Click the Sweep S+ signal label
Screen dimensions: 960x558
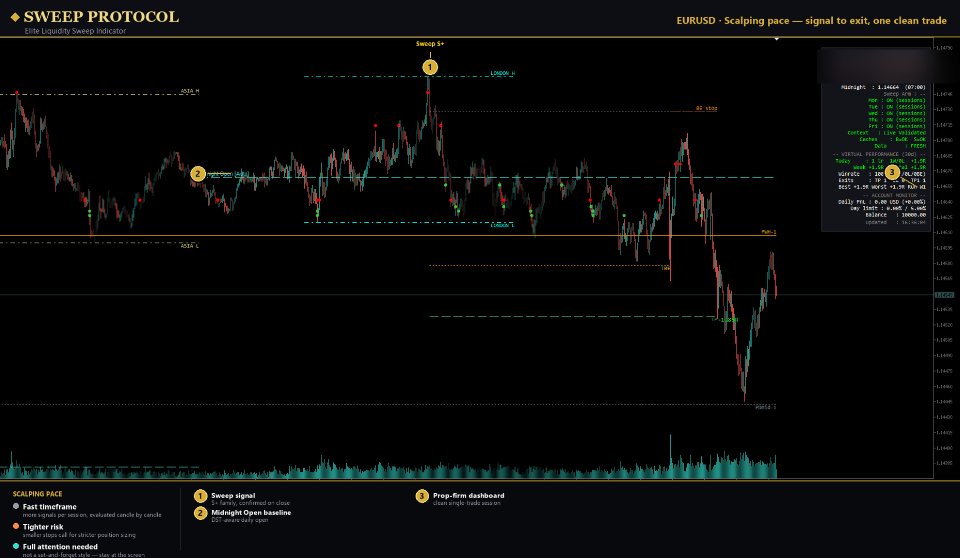click(430, 43)
